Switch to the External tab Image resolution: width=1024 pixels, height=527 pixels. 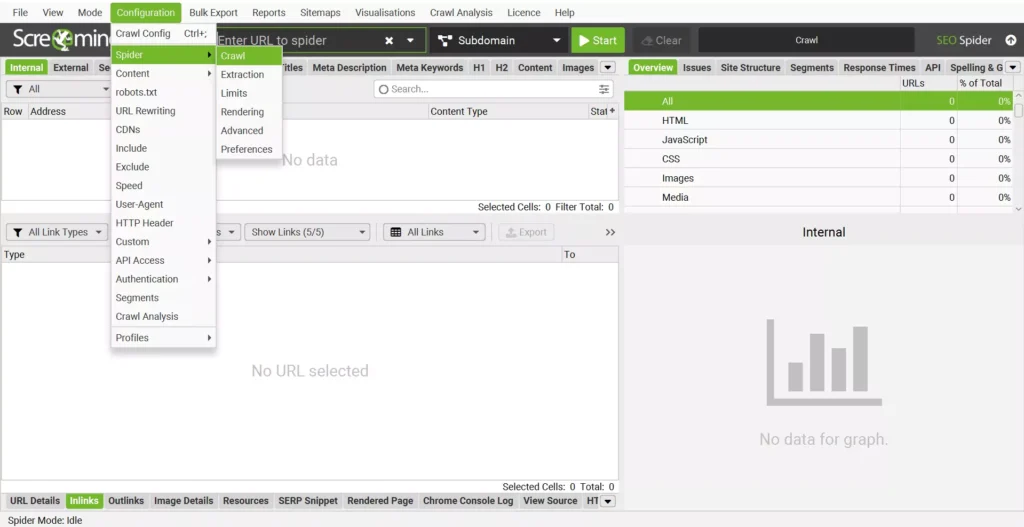pos(71,67)
